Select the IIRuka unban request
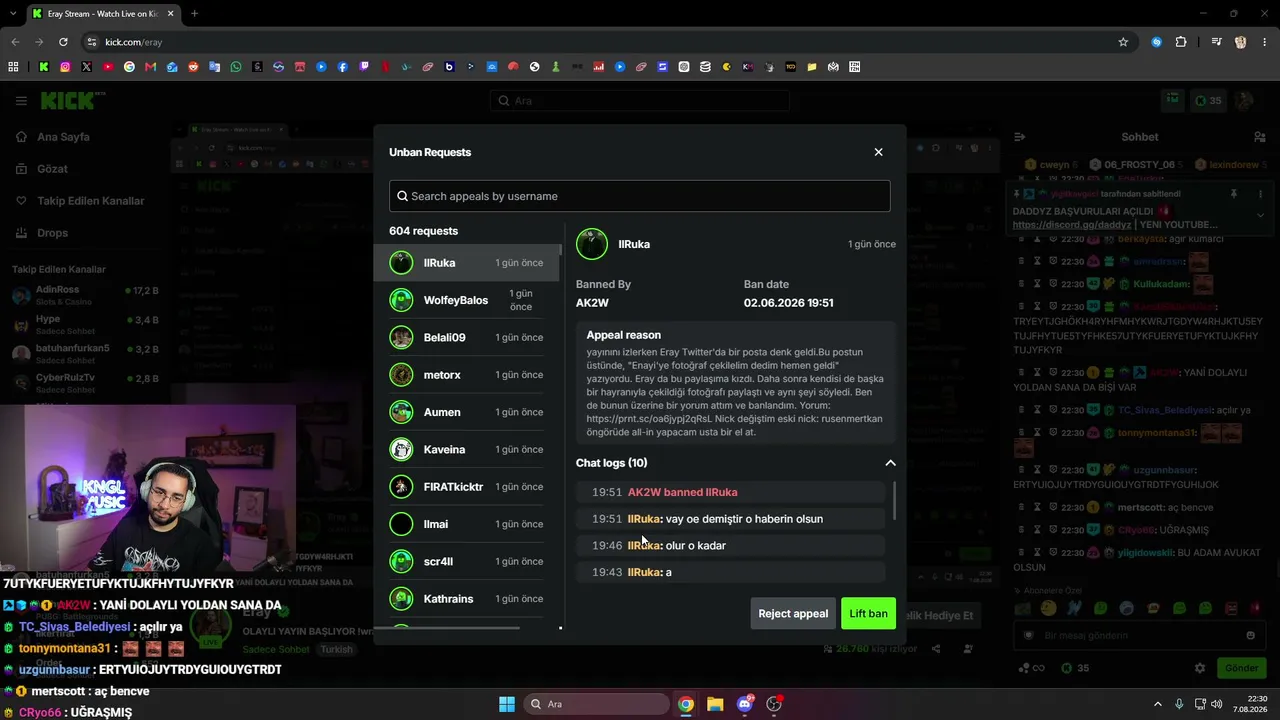1280x720 pixels. (467, 263)
